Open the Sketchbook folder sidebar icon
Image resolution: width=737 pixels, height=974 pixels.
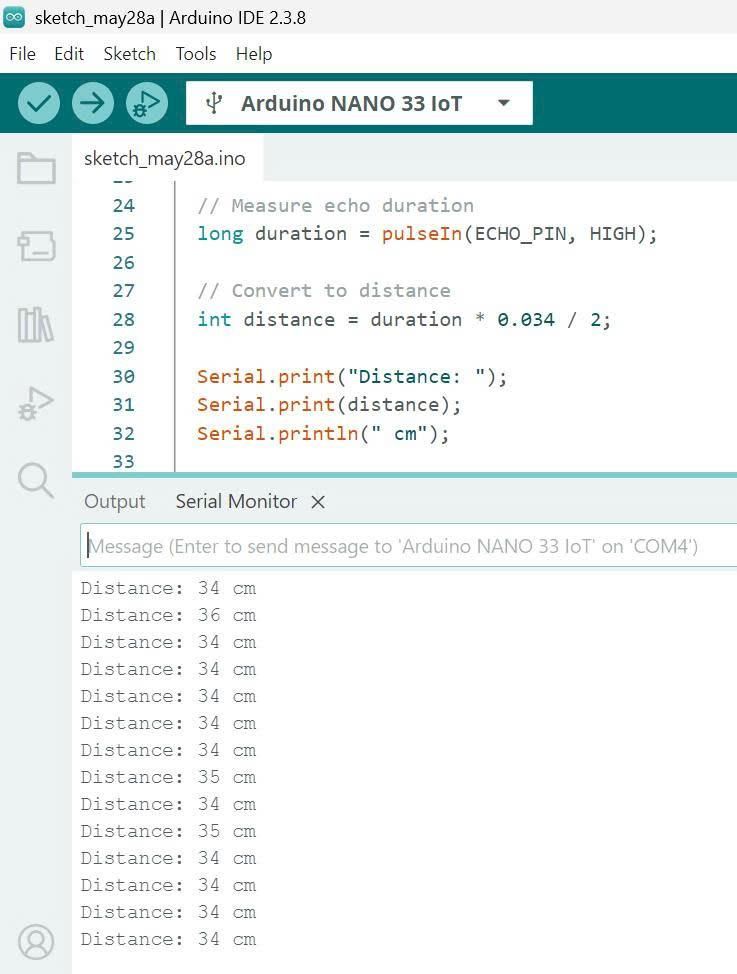click(x=36, y=168)
